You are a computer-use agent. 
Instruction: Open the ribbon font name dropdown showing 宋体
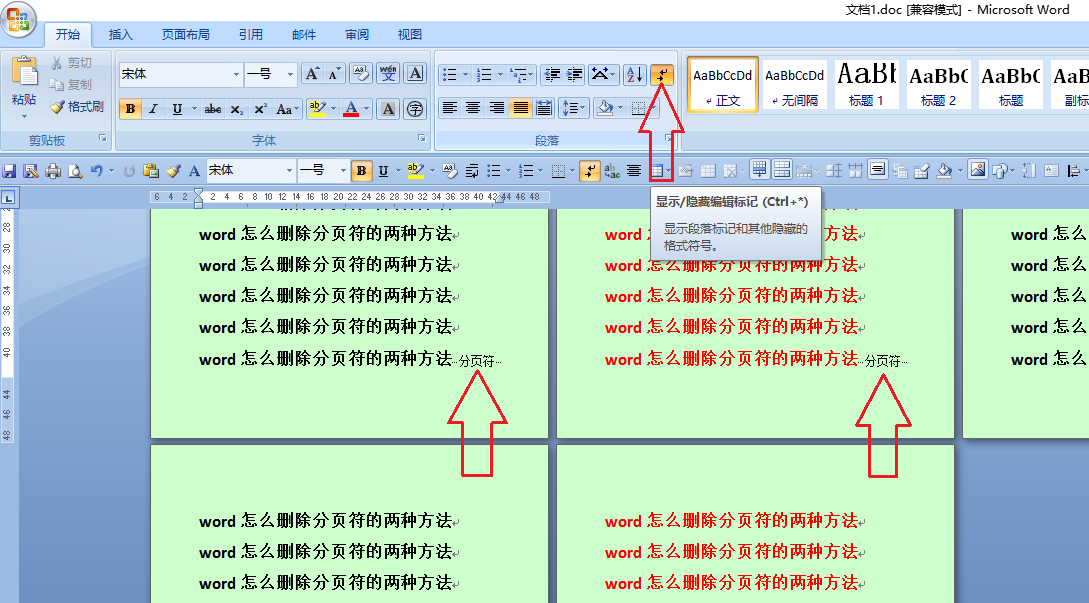(236, 74)
